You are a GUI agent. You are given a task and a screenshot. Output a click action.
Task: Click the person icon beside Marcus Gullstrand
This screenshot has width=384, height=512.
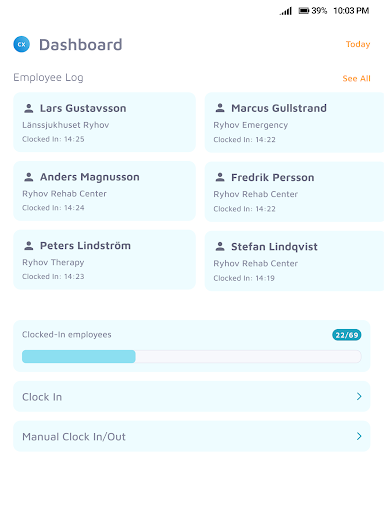[x=220, y=108]
